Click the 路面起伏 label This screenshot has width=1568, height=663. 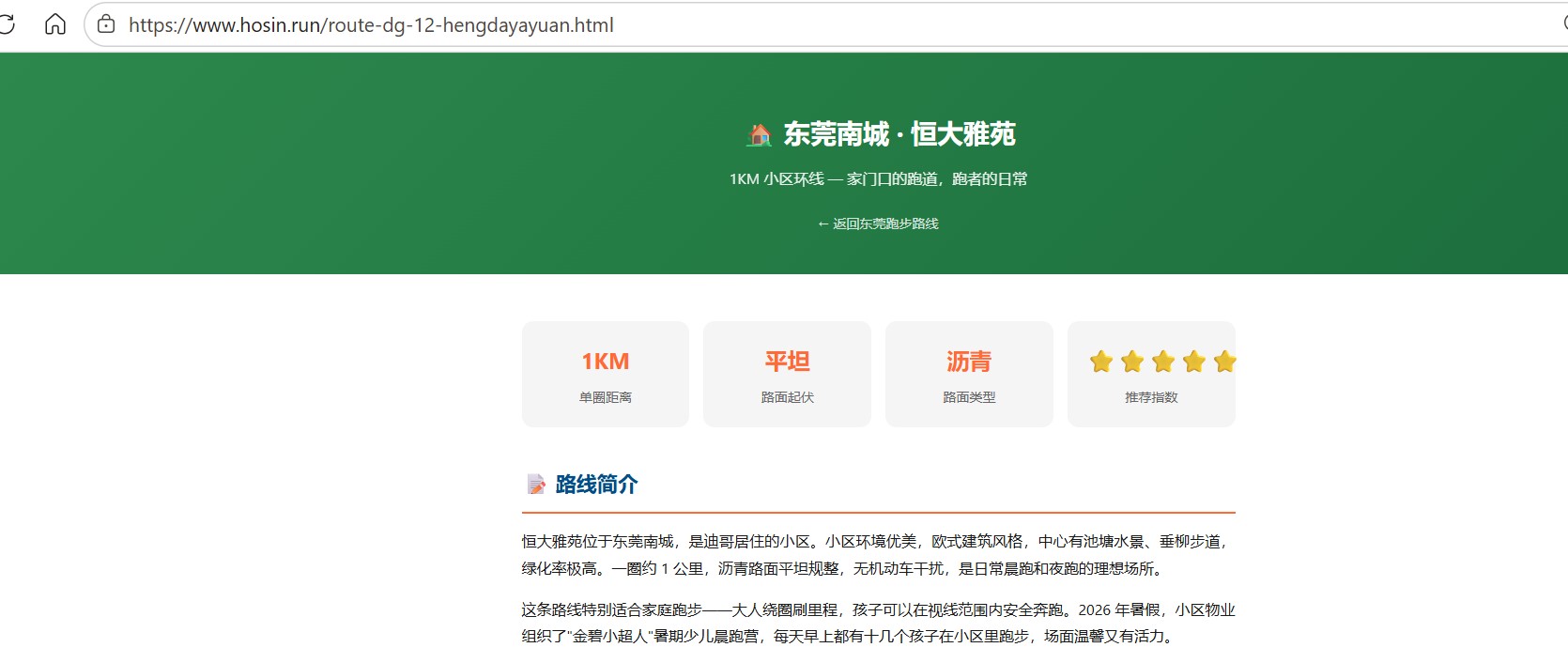(x=788, y=397)
